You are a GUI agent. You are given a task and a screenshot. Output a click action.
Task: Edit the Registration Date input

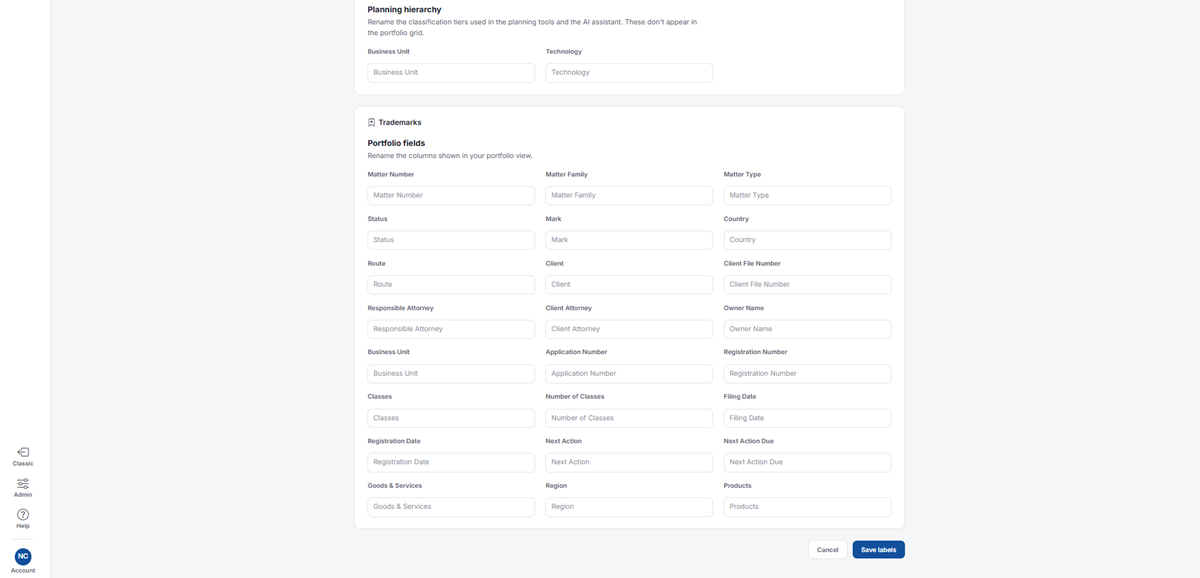tap(451, 463)
